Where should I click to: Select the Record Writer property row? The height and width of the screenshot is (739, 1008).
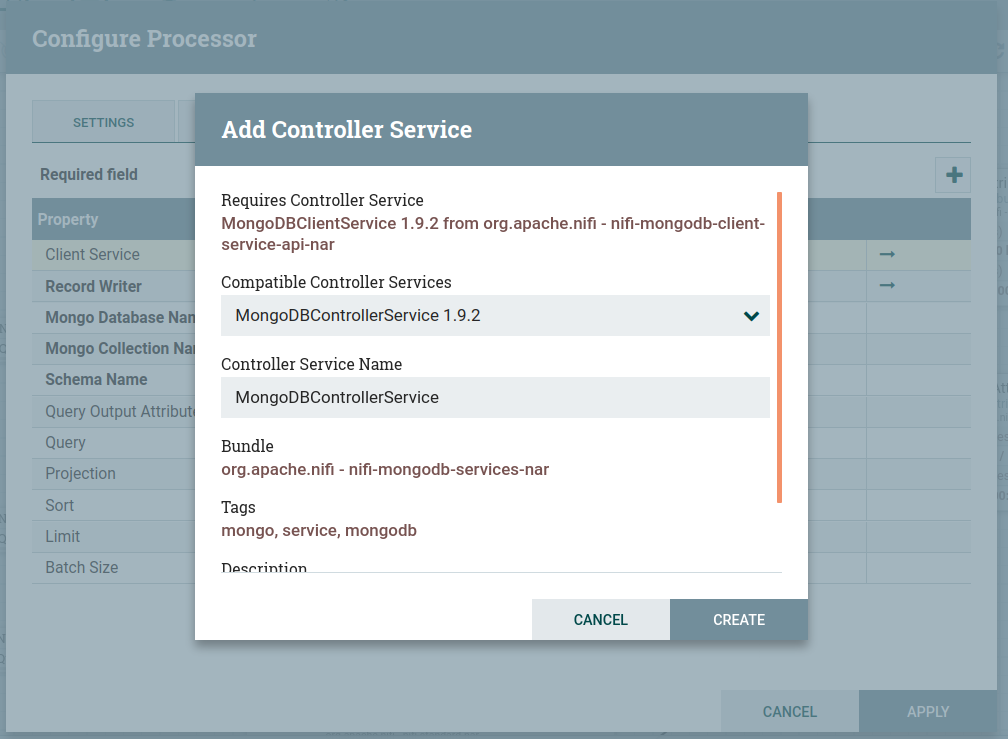click(x=93, y=286)
